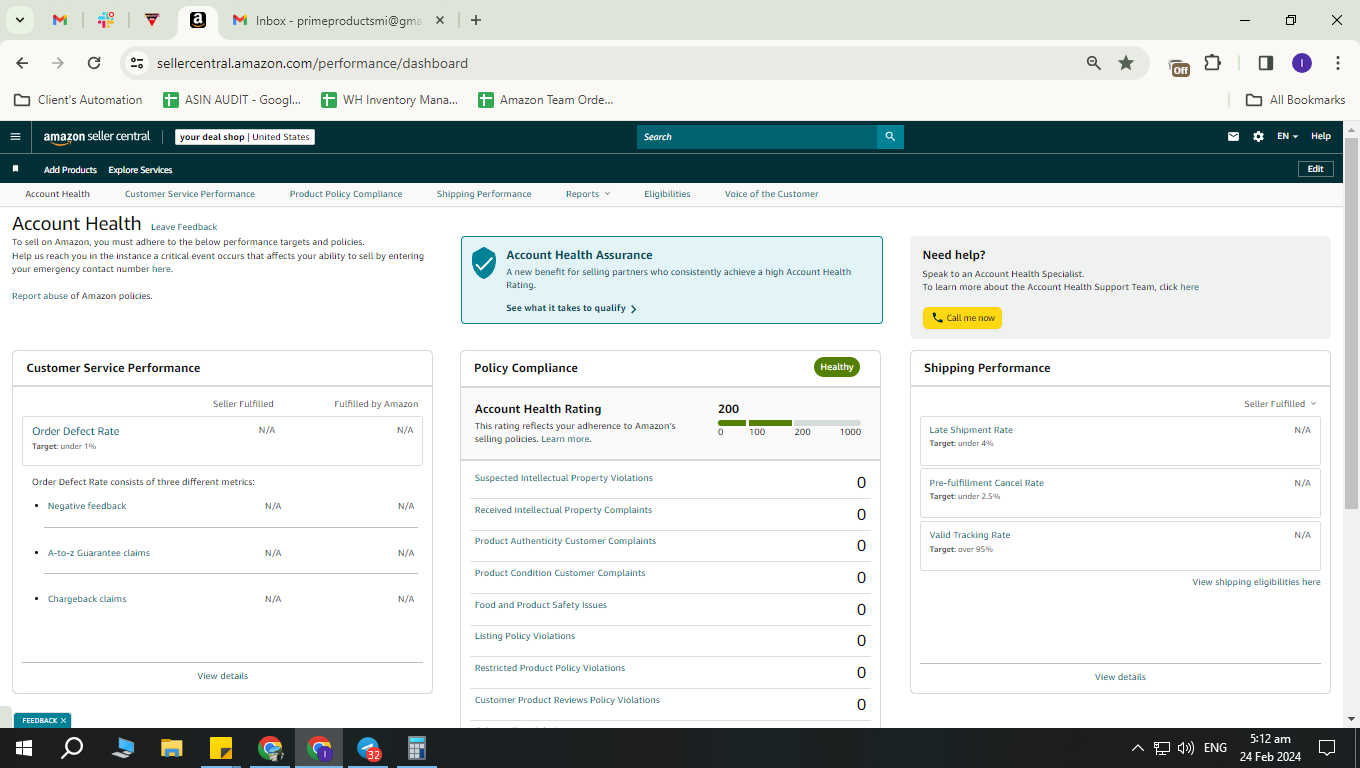Open the Add Products link
The image size is (1360, 768).
click(x=70, y=170)
